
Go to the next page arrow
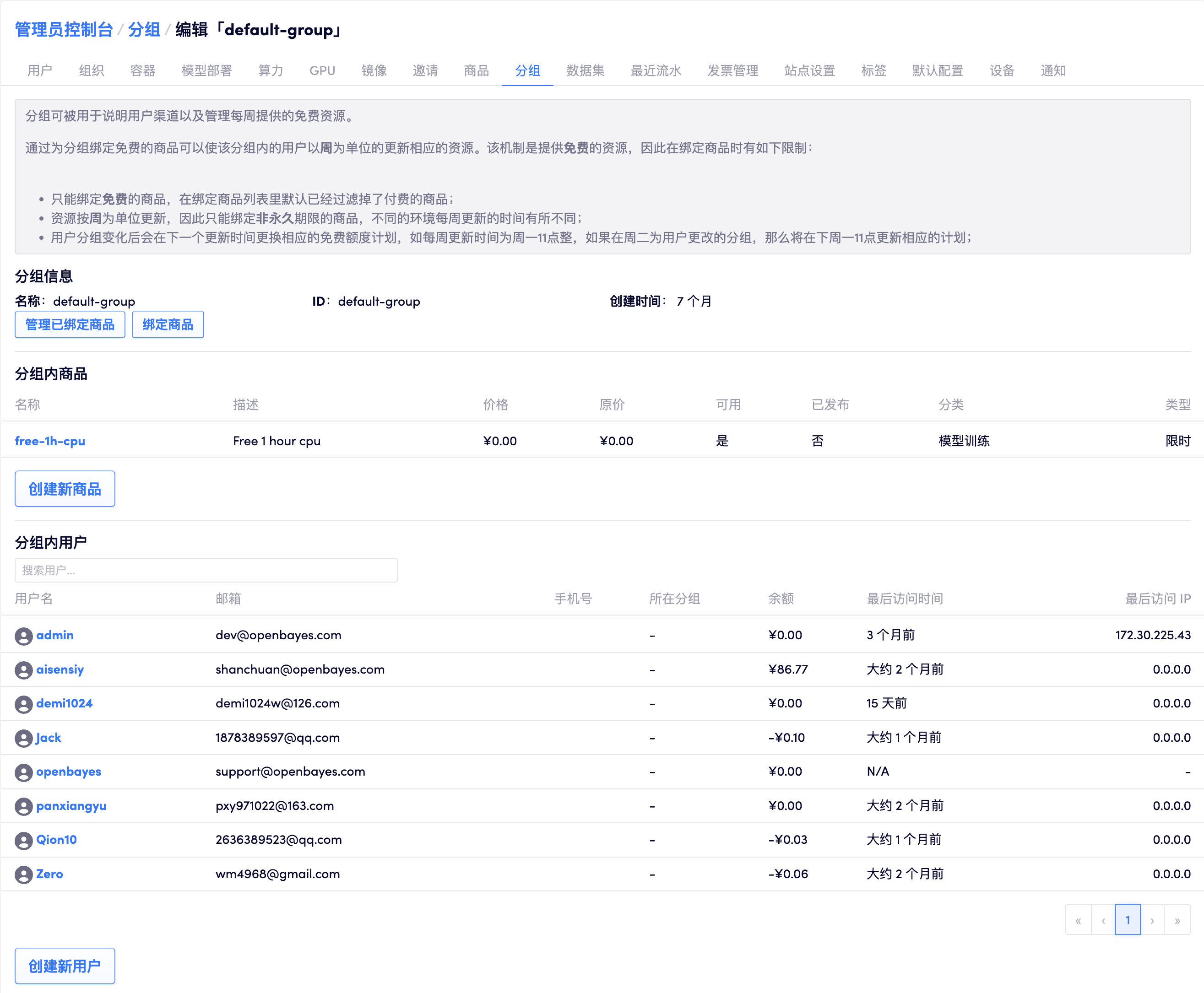click(1152, 920)
